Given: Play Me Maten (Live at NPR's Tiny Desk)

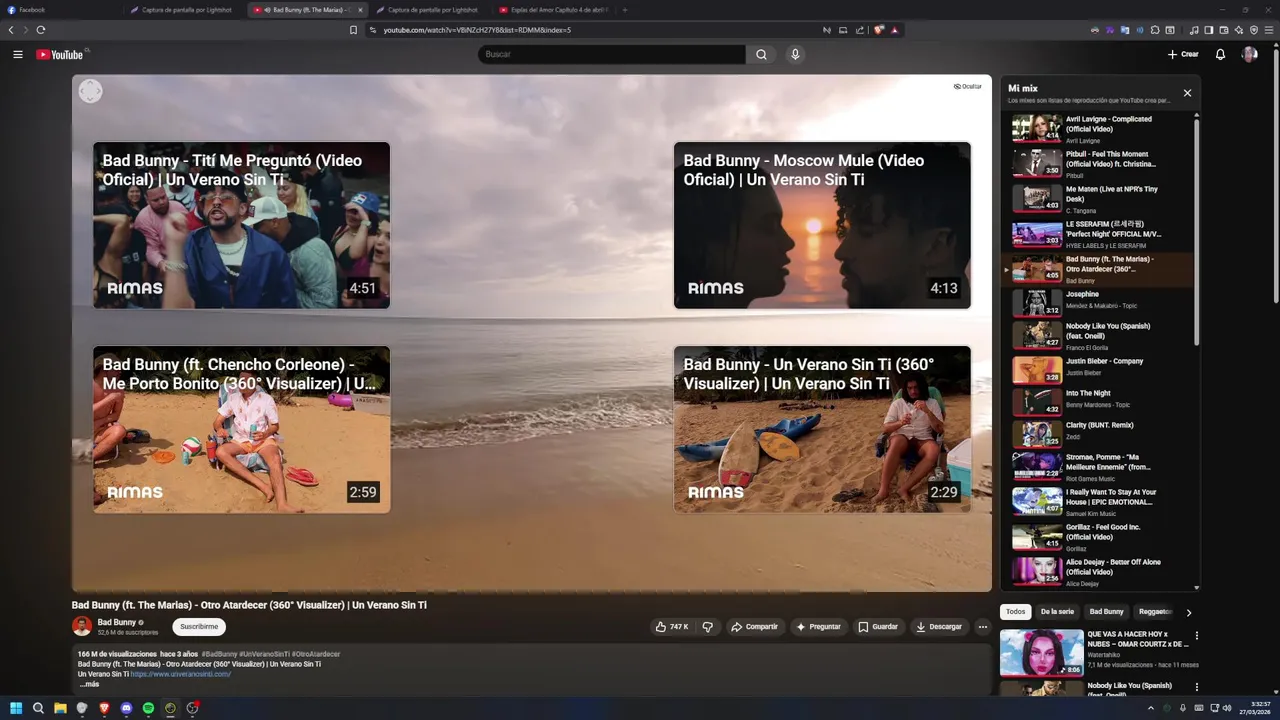Looking at the screenshot, I should [1098, 199].
